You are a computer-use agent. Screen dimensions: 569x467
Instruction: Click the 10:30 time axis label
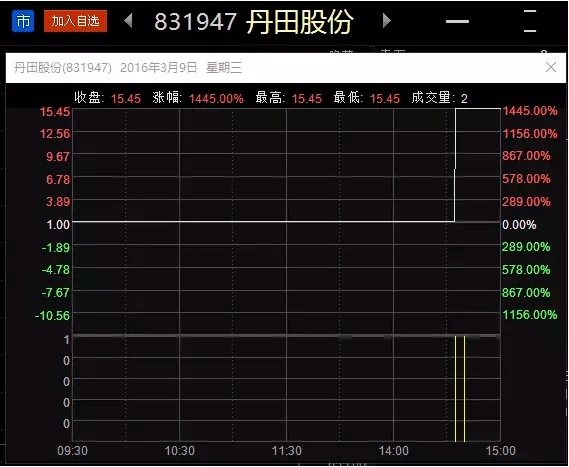point(180,451)
